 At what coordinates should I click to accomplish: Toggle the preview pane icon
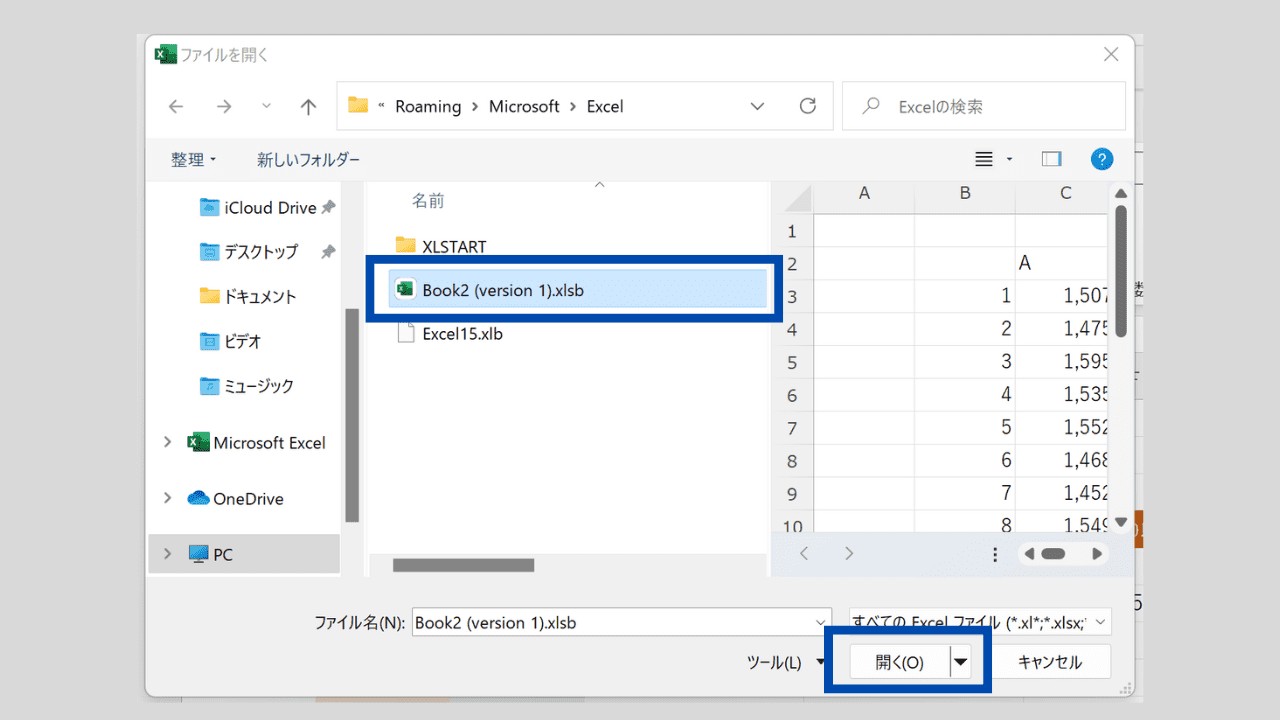click(x=1051, y=159)
